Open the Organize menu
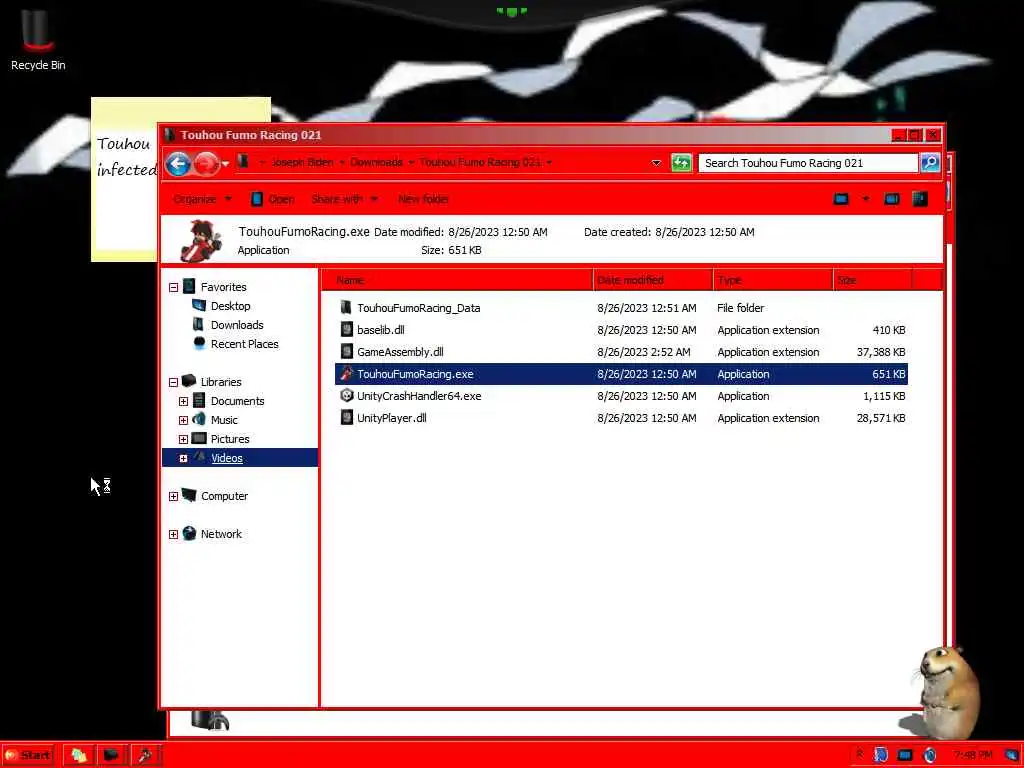 pyautogui.click(x=202, y=199)
